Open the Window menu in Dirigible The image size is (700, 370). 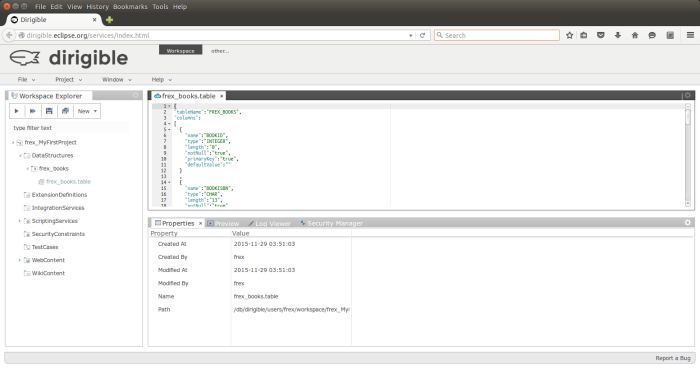[x=117, y=79]
